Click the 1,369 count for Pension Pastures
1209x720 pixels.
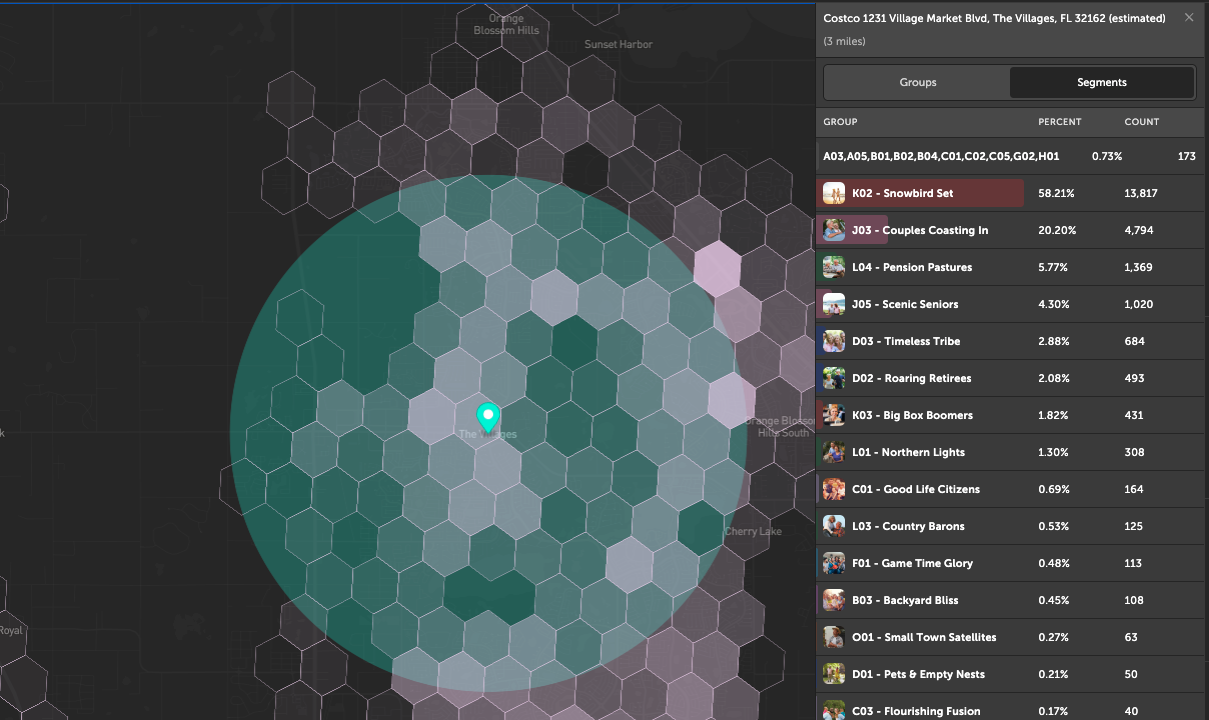coord(1139,267)
